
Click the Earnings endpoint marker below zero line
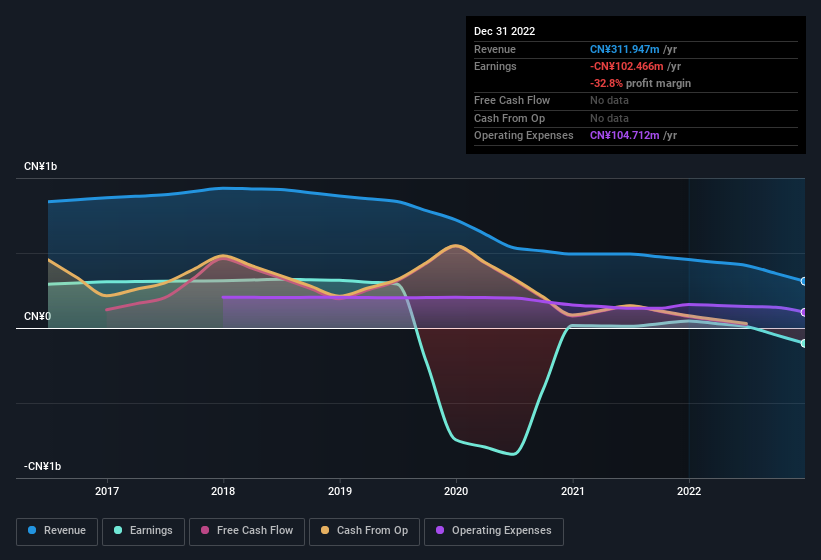tap(804, 343)
